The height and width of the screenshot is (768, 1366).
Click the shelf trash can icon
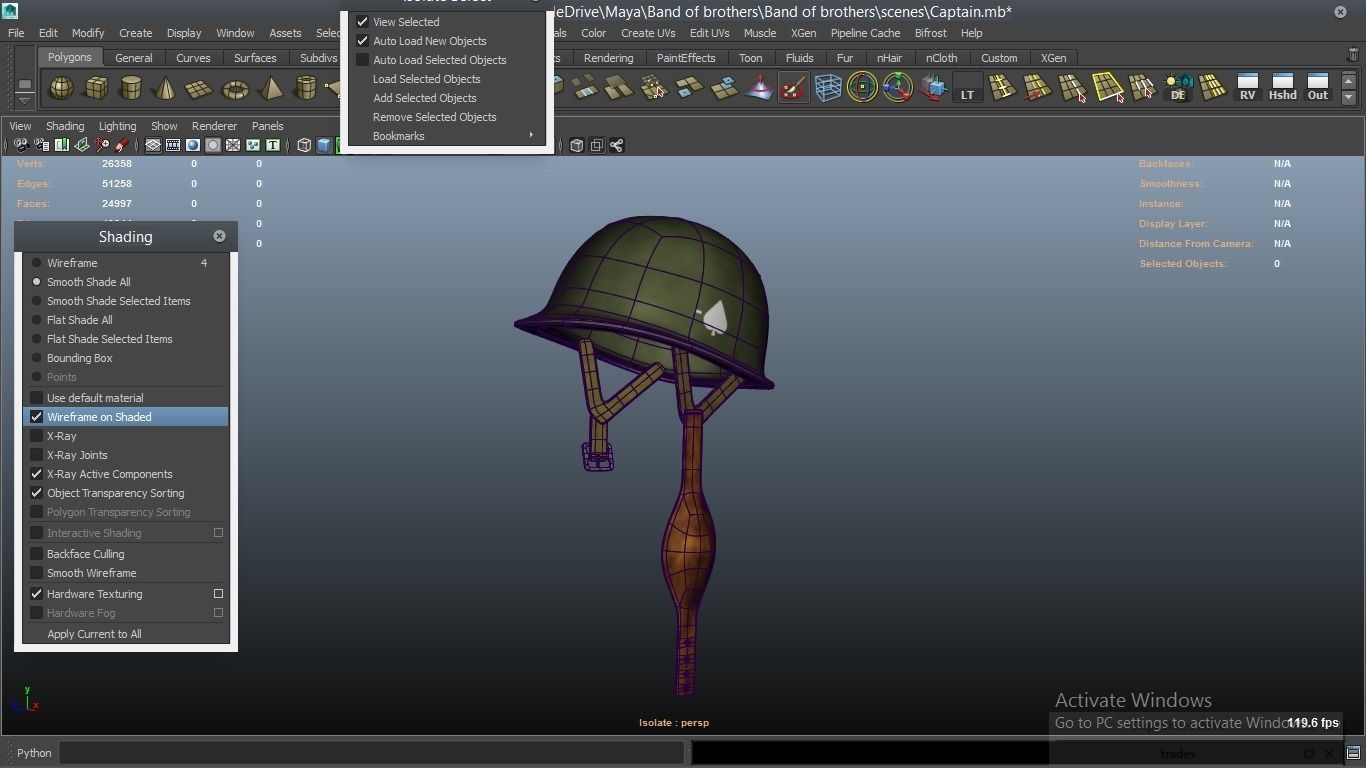1354,57
